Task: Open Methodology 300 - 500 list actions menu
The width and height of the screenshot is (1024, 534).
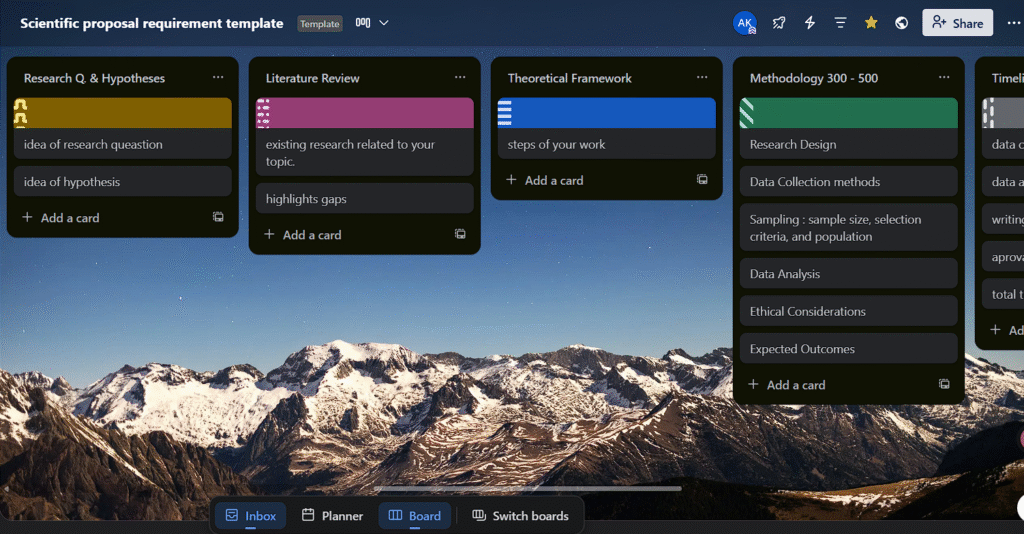Action: 944,78
